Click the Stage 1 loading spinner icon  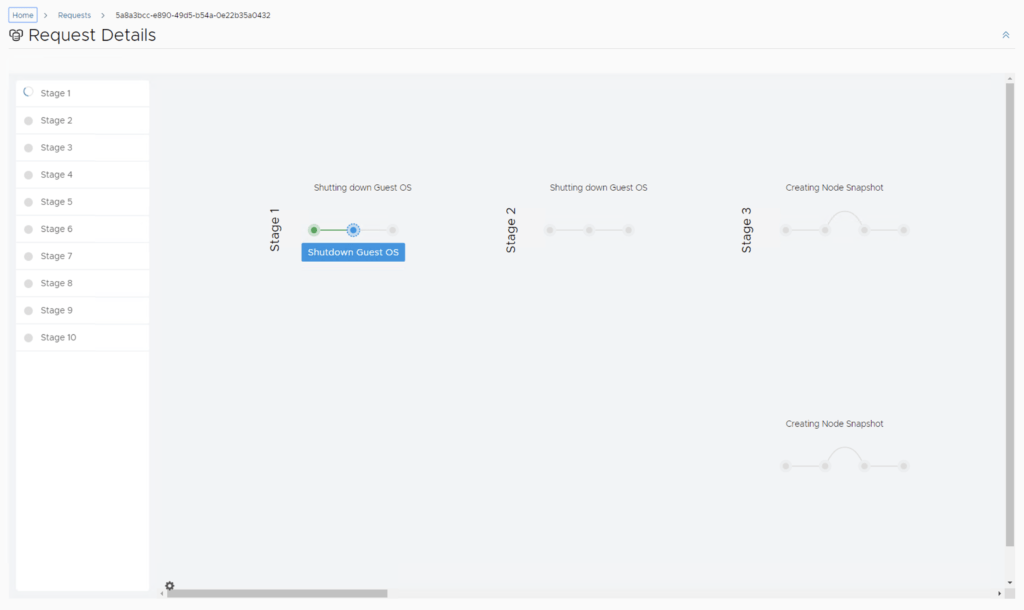(28, 92)
